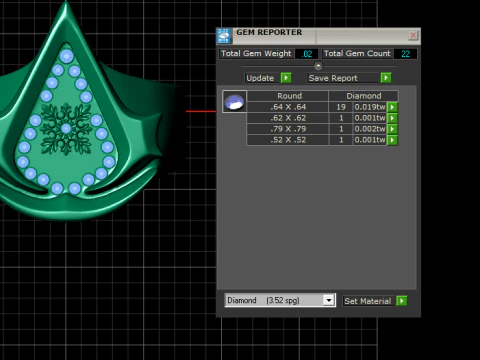Click the Total Gem Weight label
Viewport: 480px width, 360px height.
tap(256, 54)
